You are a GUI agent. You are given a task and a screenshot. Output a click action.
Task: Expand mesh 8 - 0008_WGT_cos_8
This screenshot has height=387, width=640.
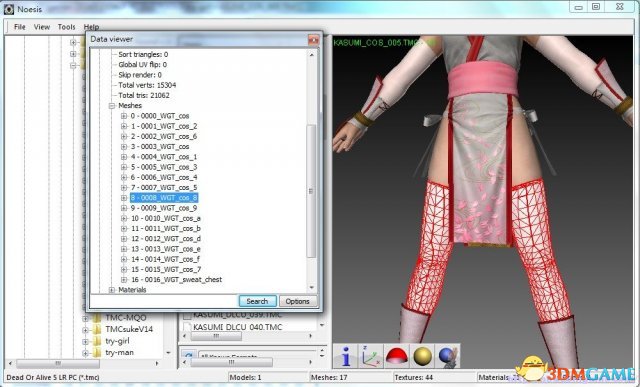point(124,198)
